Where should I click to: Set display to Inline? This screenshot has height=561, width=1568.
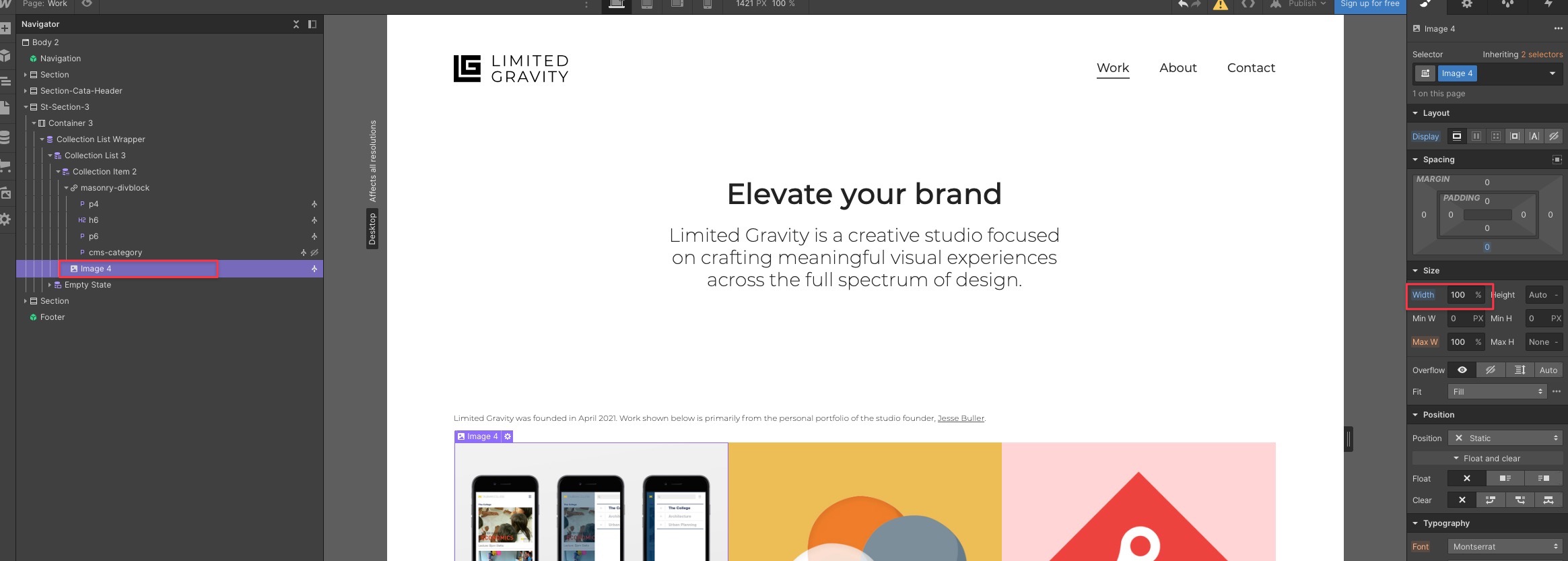(1534, 136)
